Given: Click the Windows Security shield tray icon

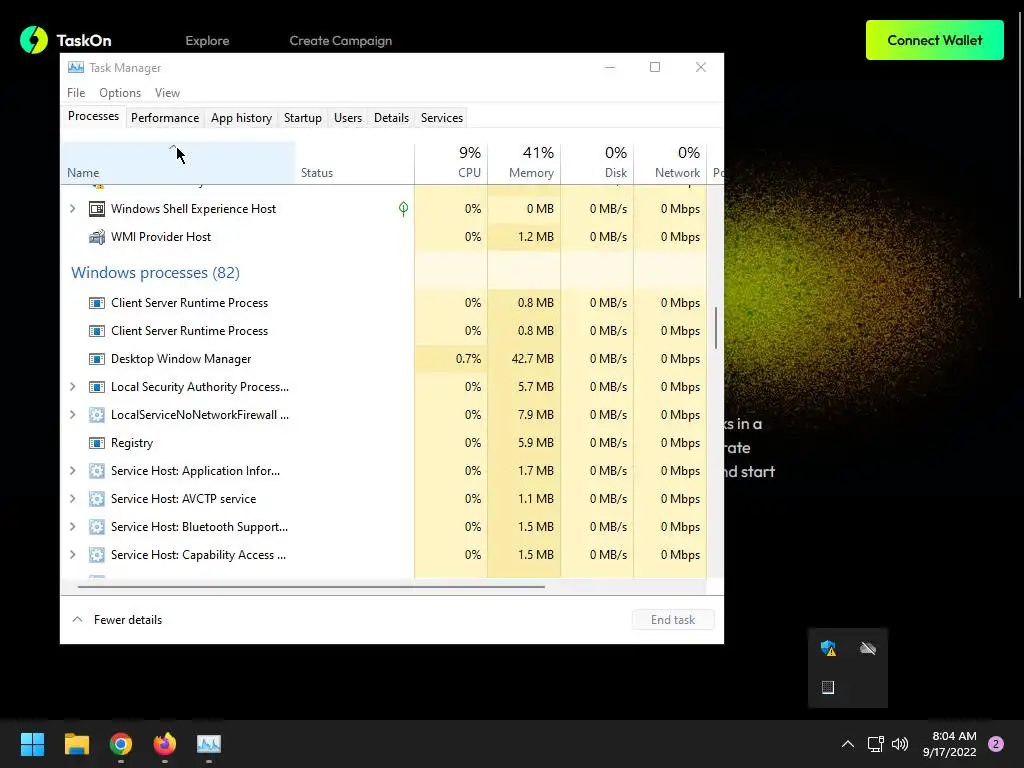Looking at the screenshot, I should coord(828,648).
